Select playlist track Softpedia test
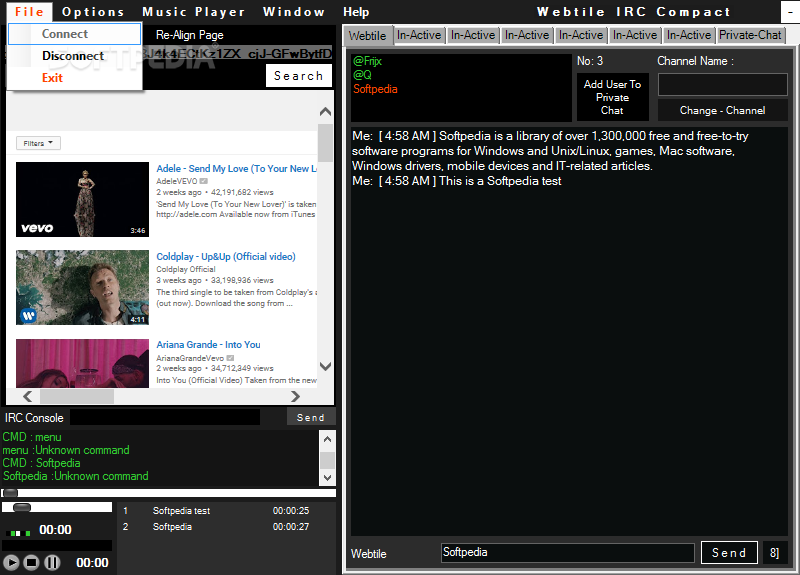Viewport: 800px width, 575px height. coord(181,511)
